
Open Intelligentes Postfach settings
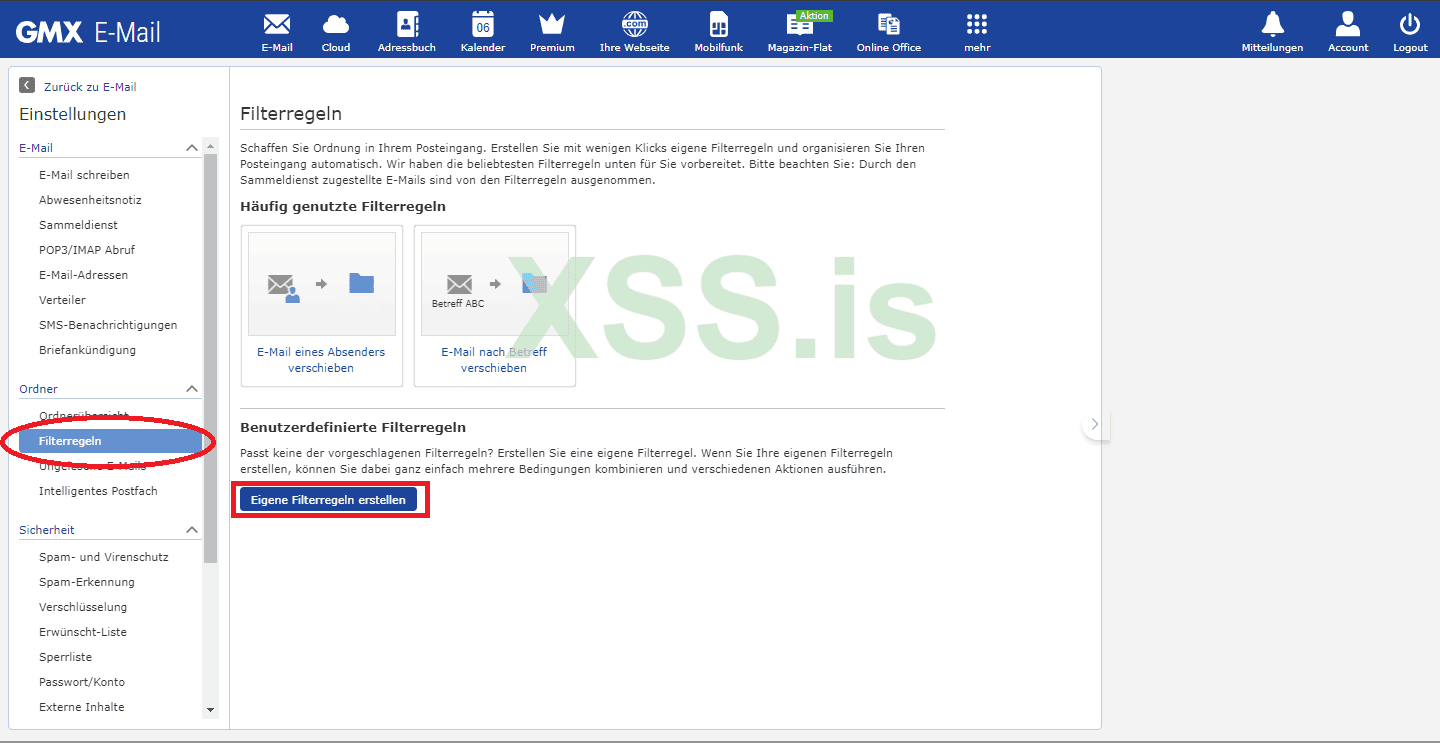tap(98, 491)
